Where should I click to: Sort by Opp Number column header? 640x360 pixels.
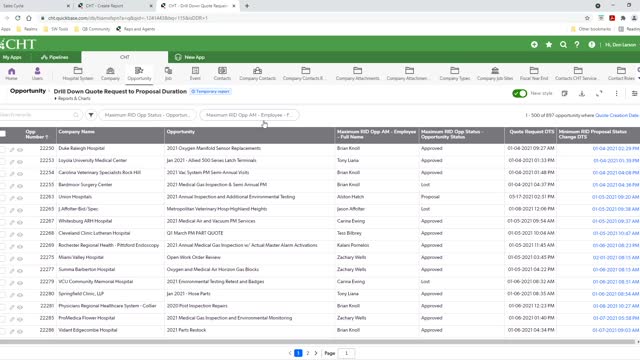coord(37,134)
